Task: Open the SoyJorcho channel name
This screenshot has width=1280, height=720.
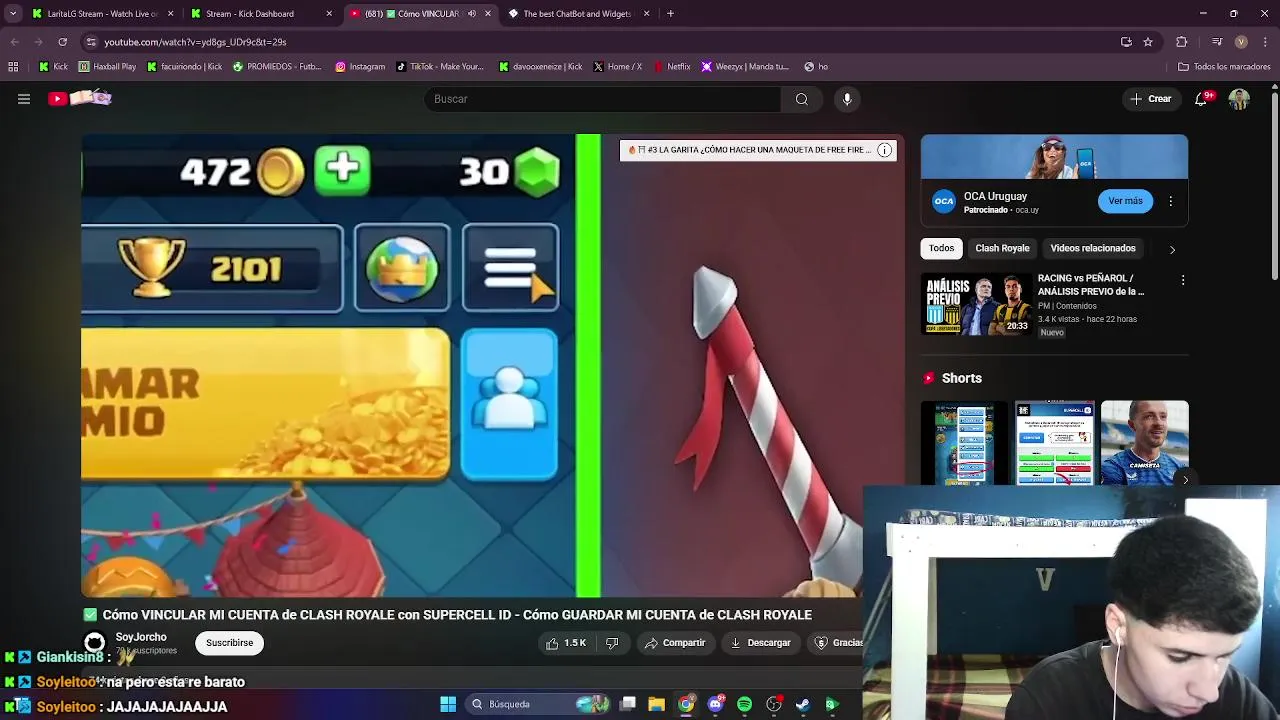Action: (141, 637)
